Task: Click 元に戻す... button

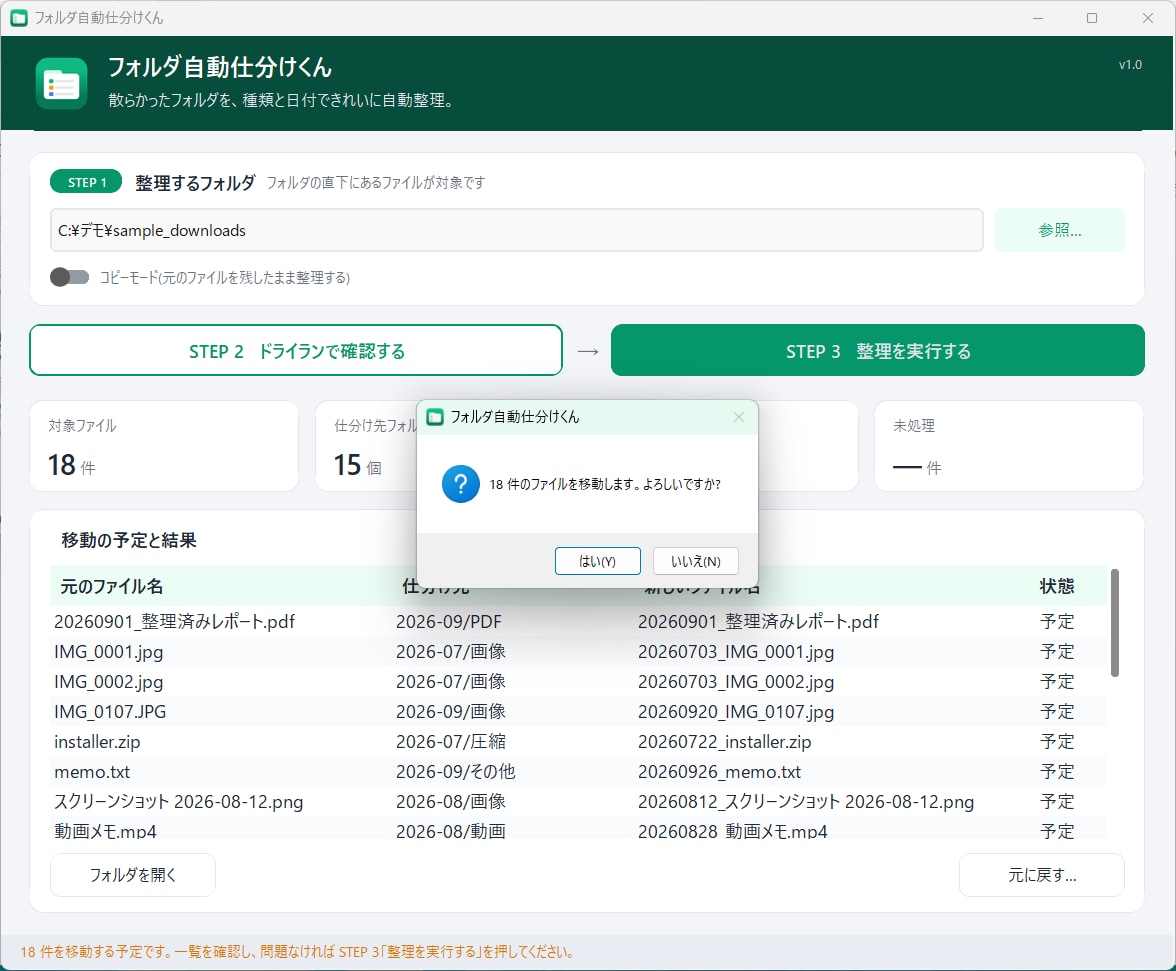Action: point(1042,874)
